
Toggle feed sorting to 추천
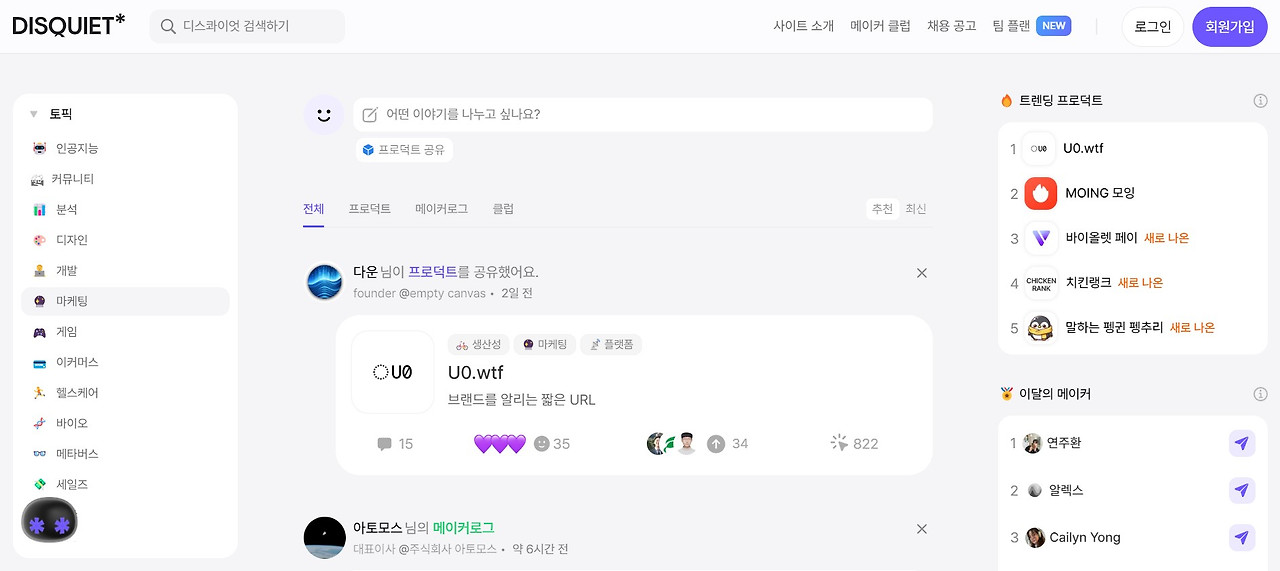(882, 209)
